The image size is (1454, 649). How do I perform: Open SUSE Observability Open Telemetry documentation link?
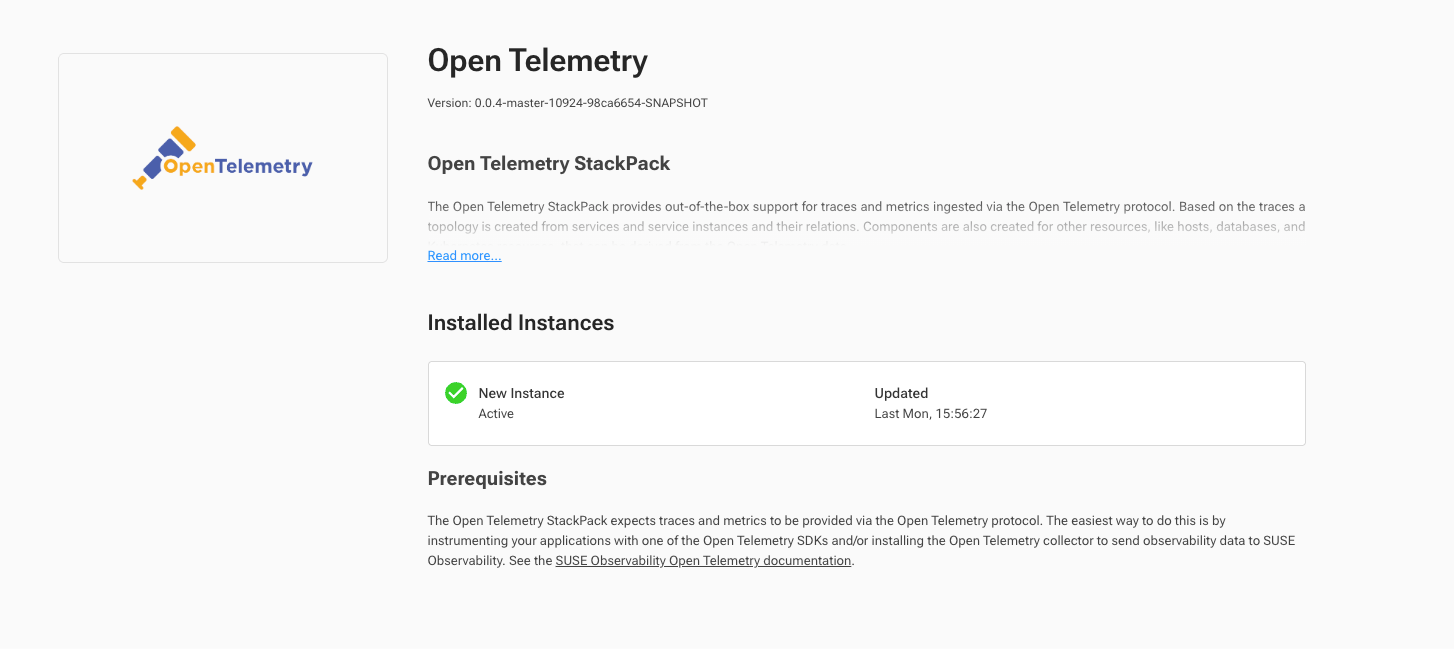tap(703, 561)
